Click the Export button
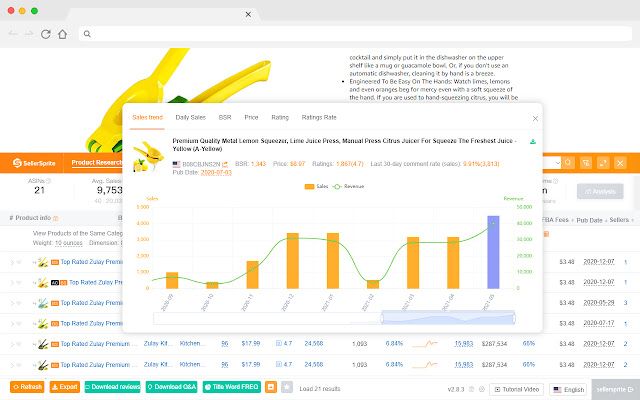The width and height of the screenshot is (640, 400). 65,387
